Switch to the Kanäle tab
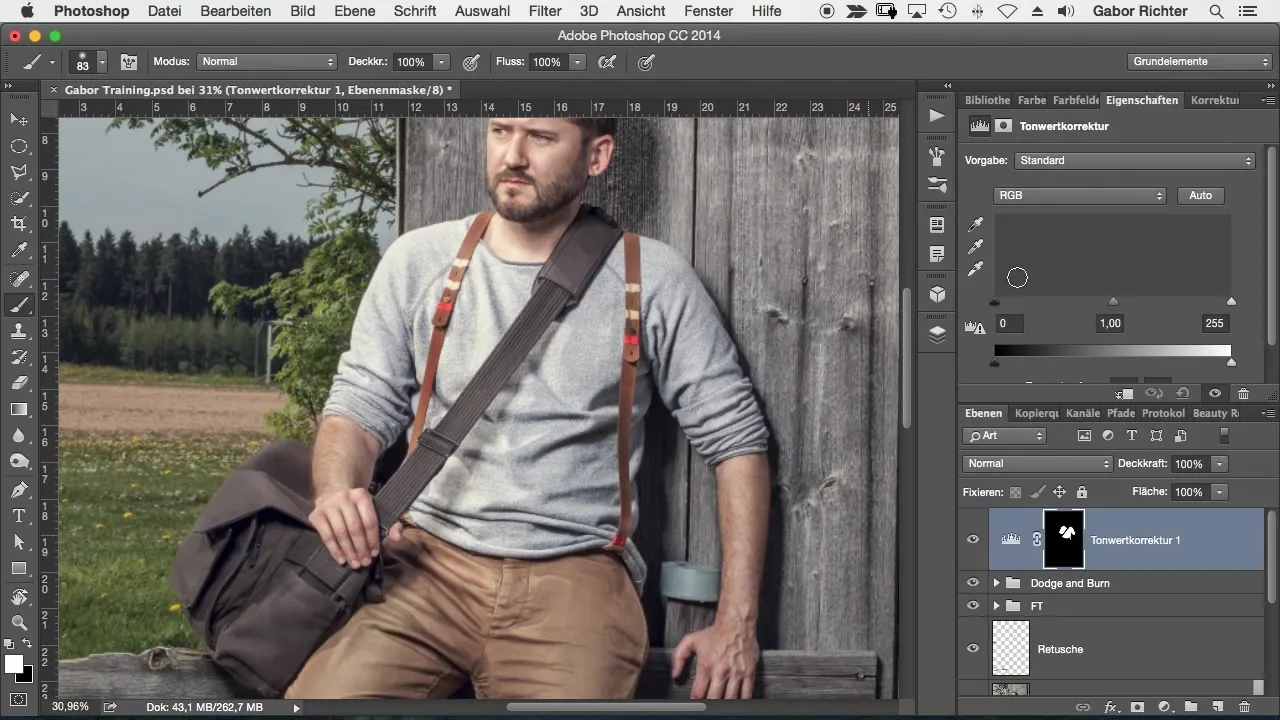1280x720 pixels. (x=1083, y=413)
